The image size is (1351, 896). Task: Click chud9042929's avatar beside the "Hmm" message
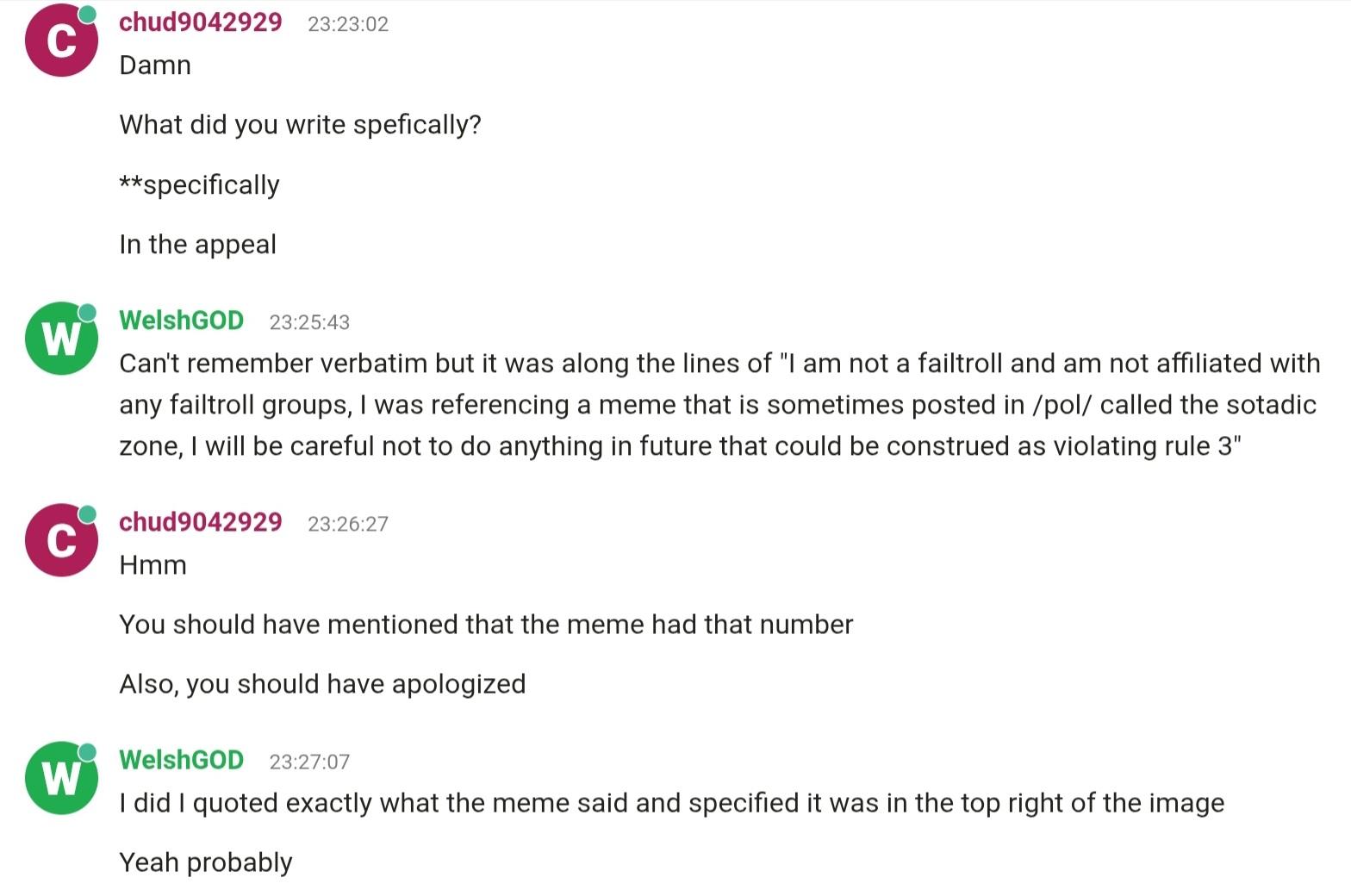61,540
